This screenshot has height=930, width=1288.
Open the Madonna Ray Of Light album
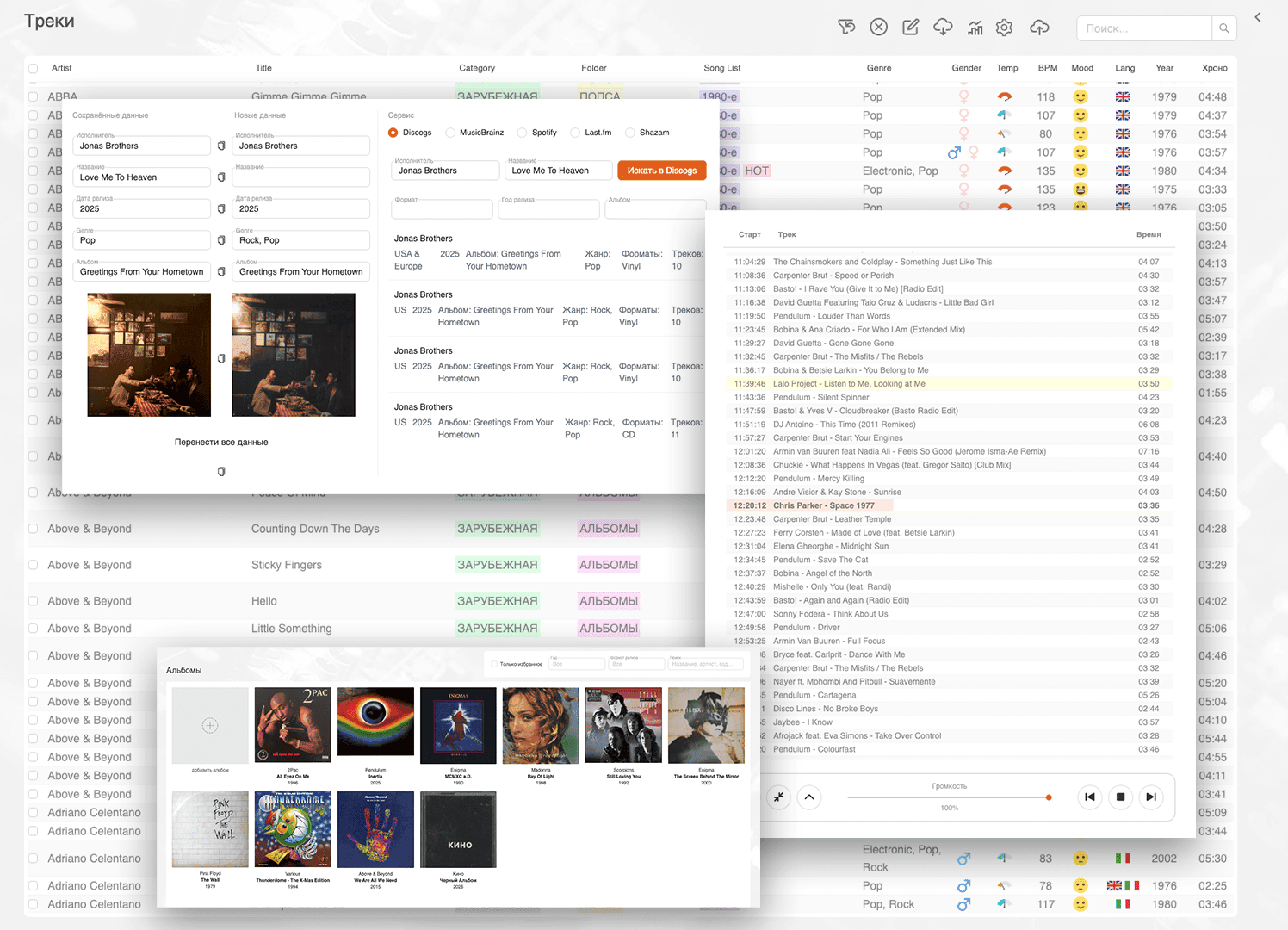click(x=541, y=726)
